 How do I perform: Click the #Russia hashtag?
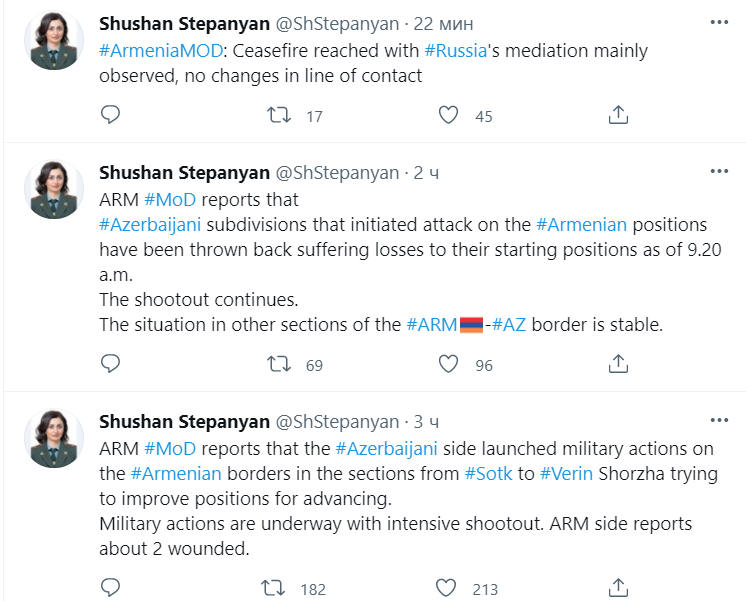tap(455, 50)
